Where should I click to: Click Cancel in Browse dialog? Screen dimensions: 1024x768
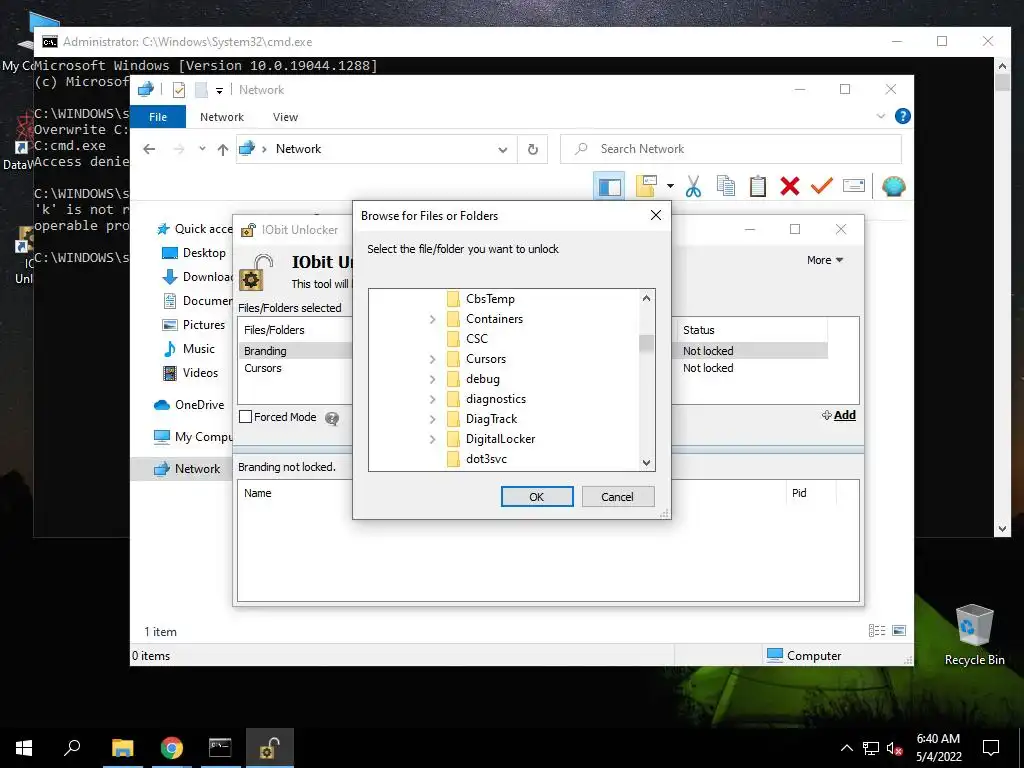coord(617,496)
